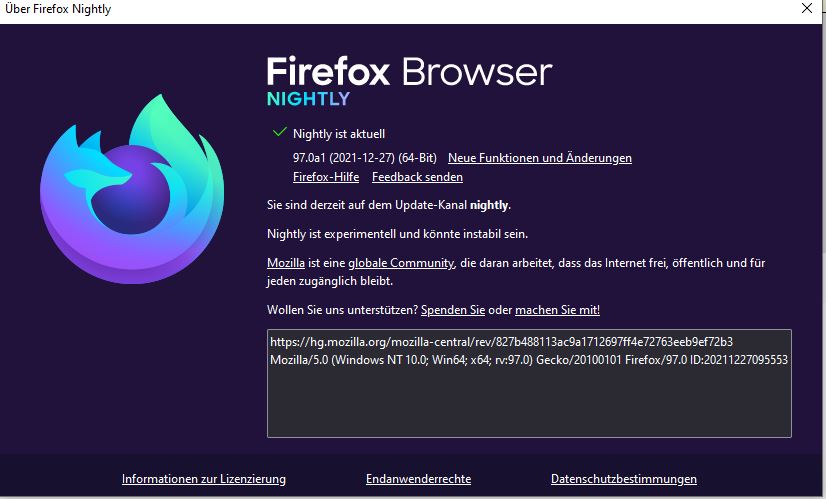This screenshot has width=826, height=499.
Task: Open Informationen zur Lizenzierung
Action: click(204, 479)
